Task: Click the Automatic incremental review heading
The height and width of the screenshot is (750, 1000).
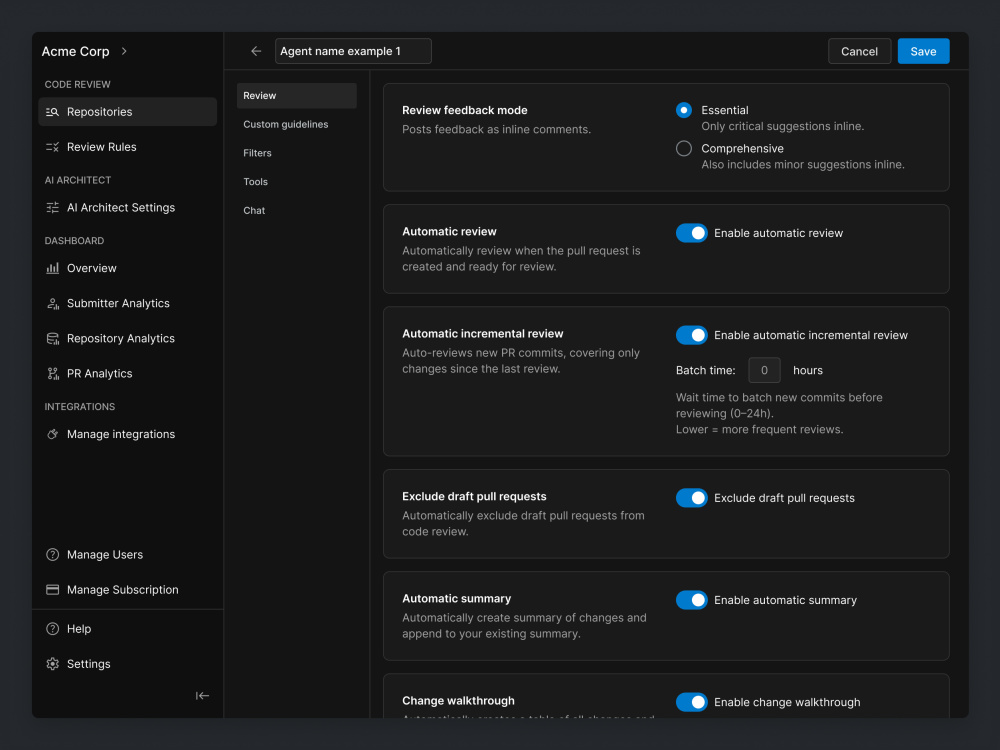Action: 482,333
